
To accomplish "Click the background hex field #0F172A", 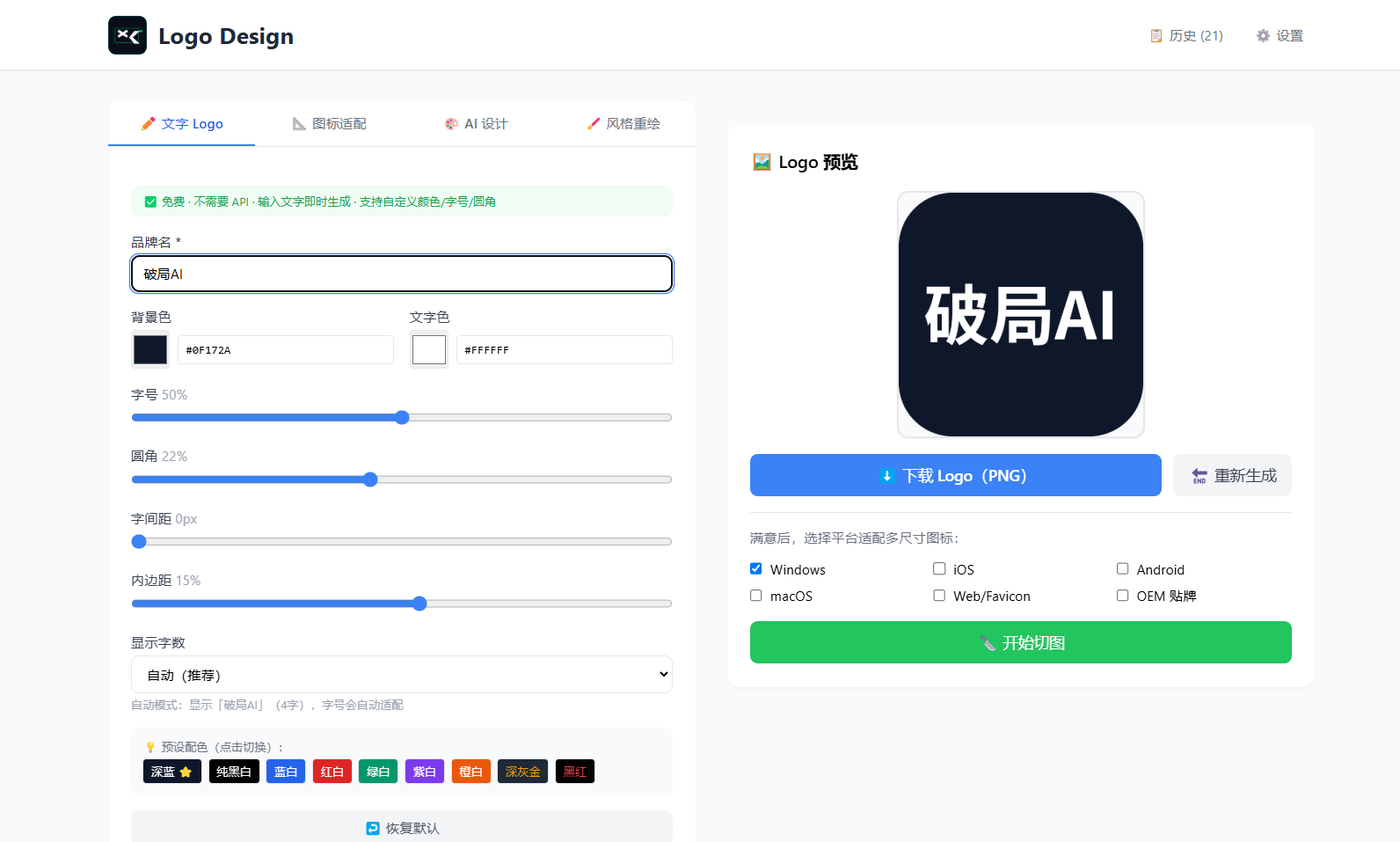I will click(286, 349).
